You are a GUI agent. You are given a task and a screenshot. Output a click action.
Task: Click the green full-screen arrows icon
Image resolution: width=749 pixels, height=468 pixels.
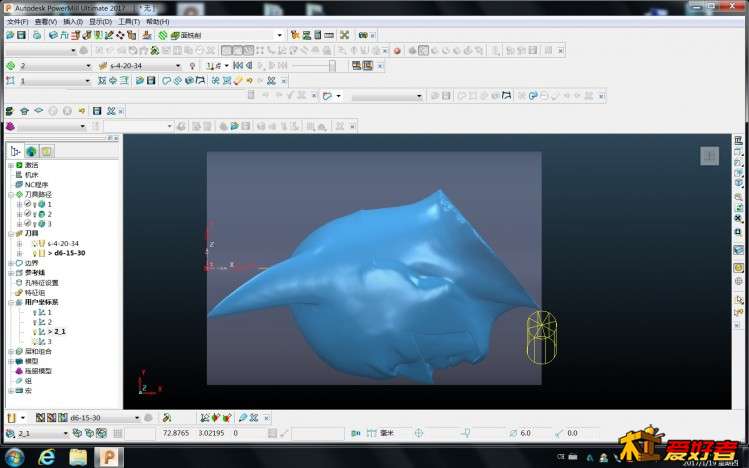[x=344, y=35]
